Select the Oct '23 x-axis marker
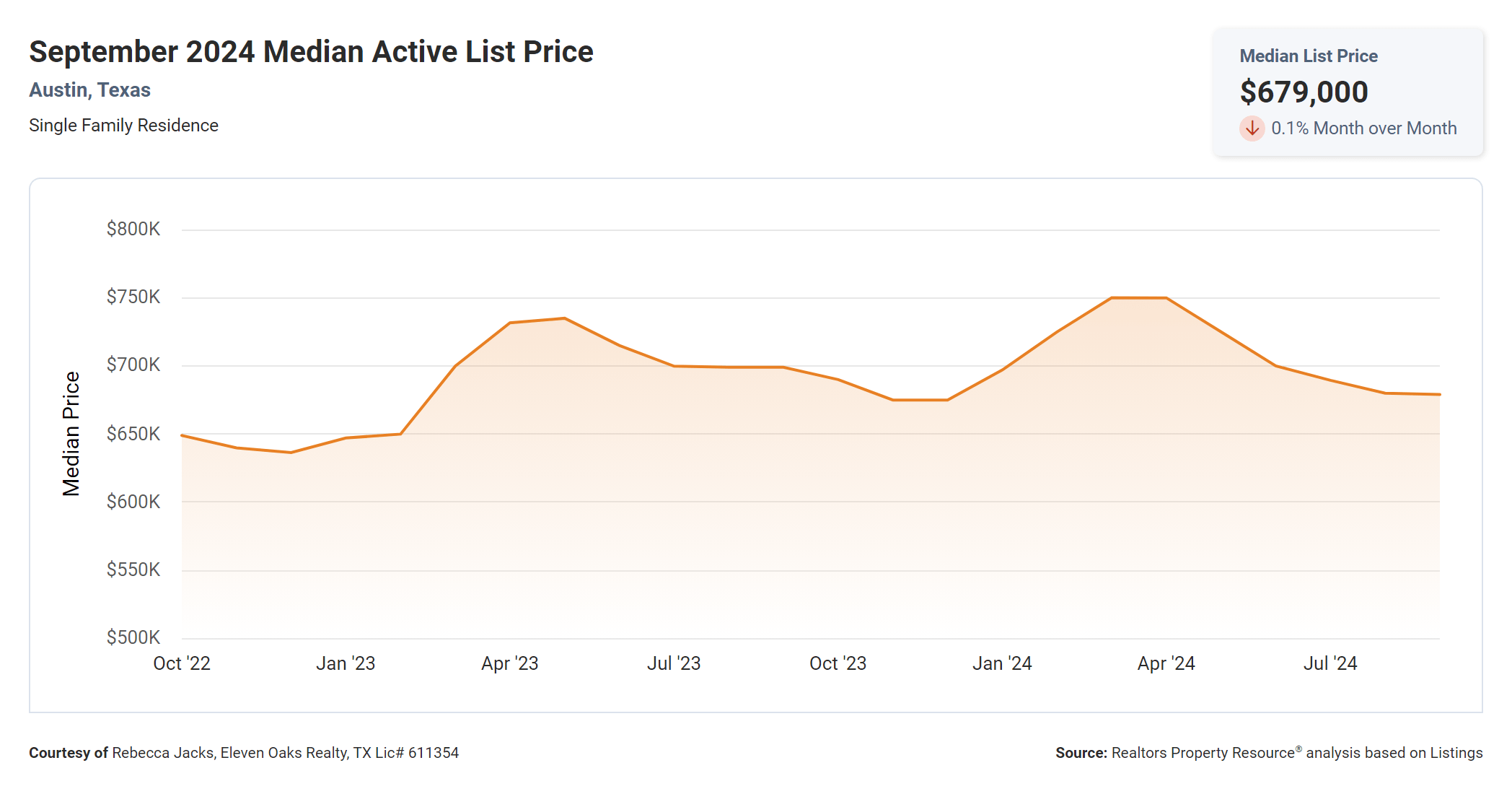The width and height of the screenshot is (1512, 794). click(838, 663)
